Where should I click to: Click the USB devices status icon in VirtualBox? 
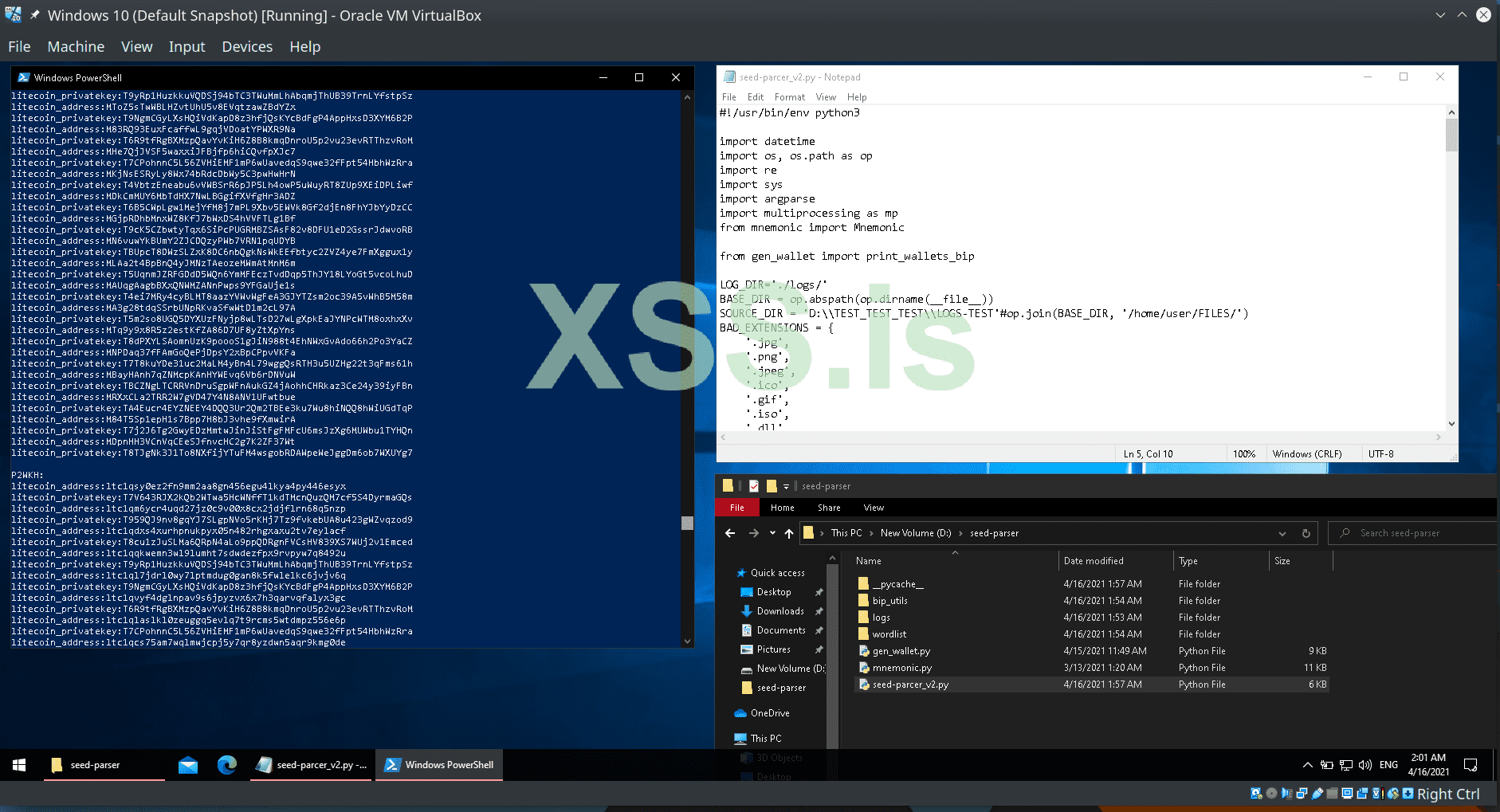tap(1317, 794)
